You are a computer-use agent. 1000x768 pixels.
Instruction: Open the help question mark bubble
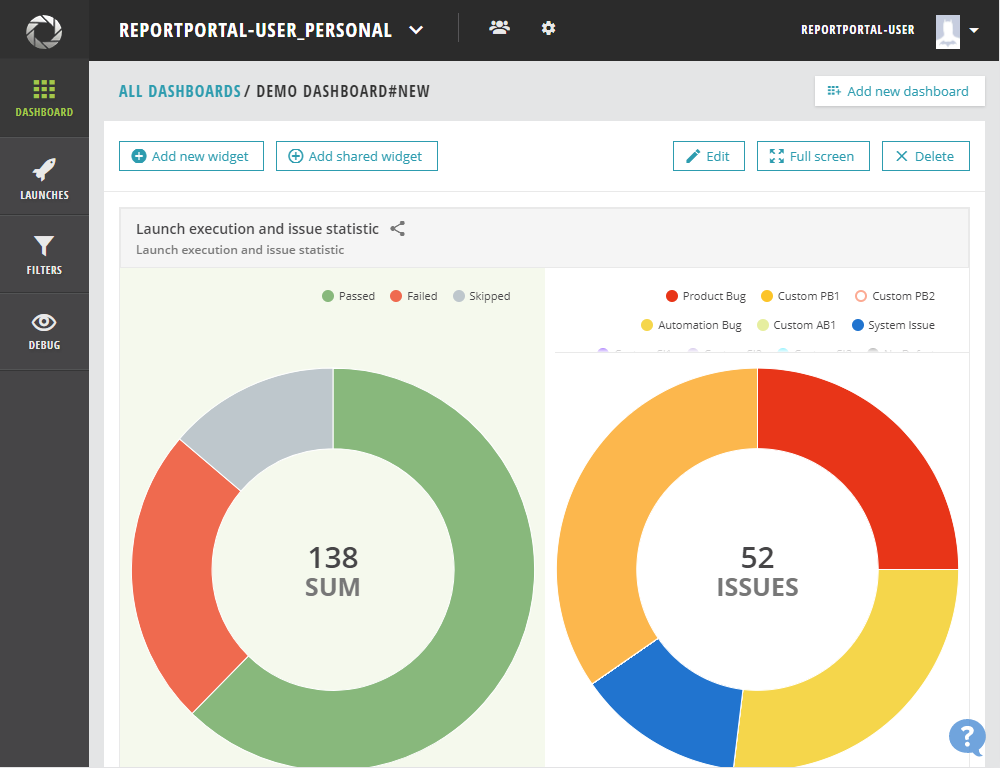click(x=966, y=736)
